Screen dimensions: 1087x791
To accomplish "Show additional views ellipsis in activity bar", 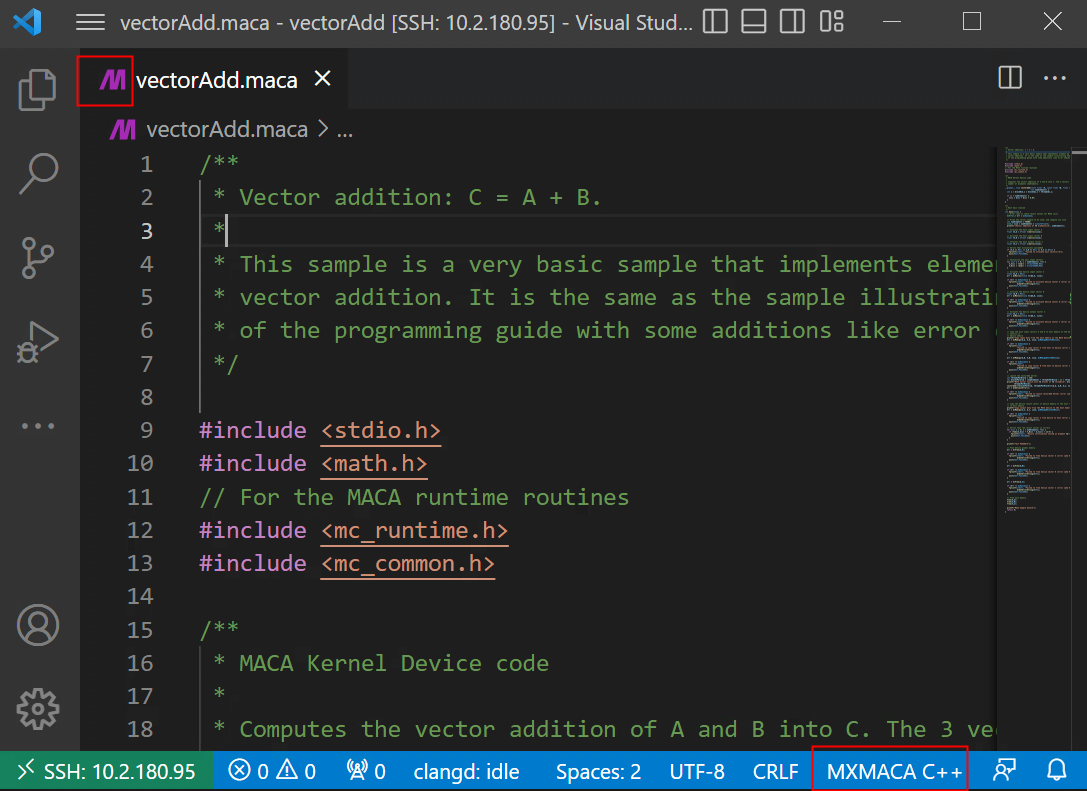I will (38, 425).
